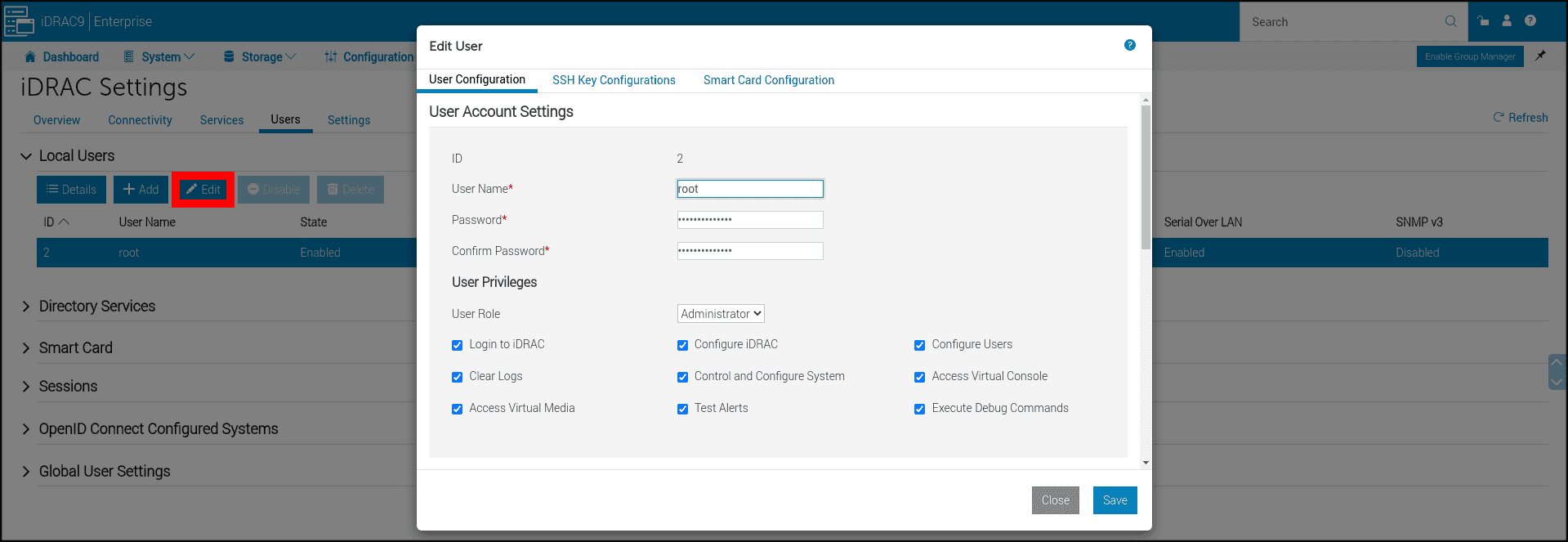
Task: Toggle Control and Configure System checkbox
Action: pos(682,377)
